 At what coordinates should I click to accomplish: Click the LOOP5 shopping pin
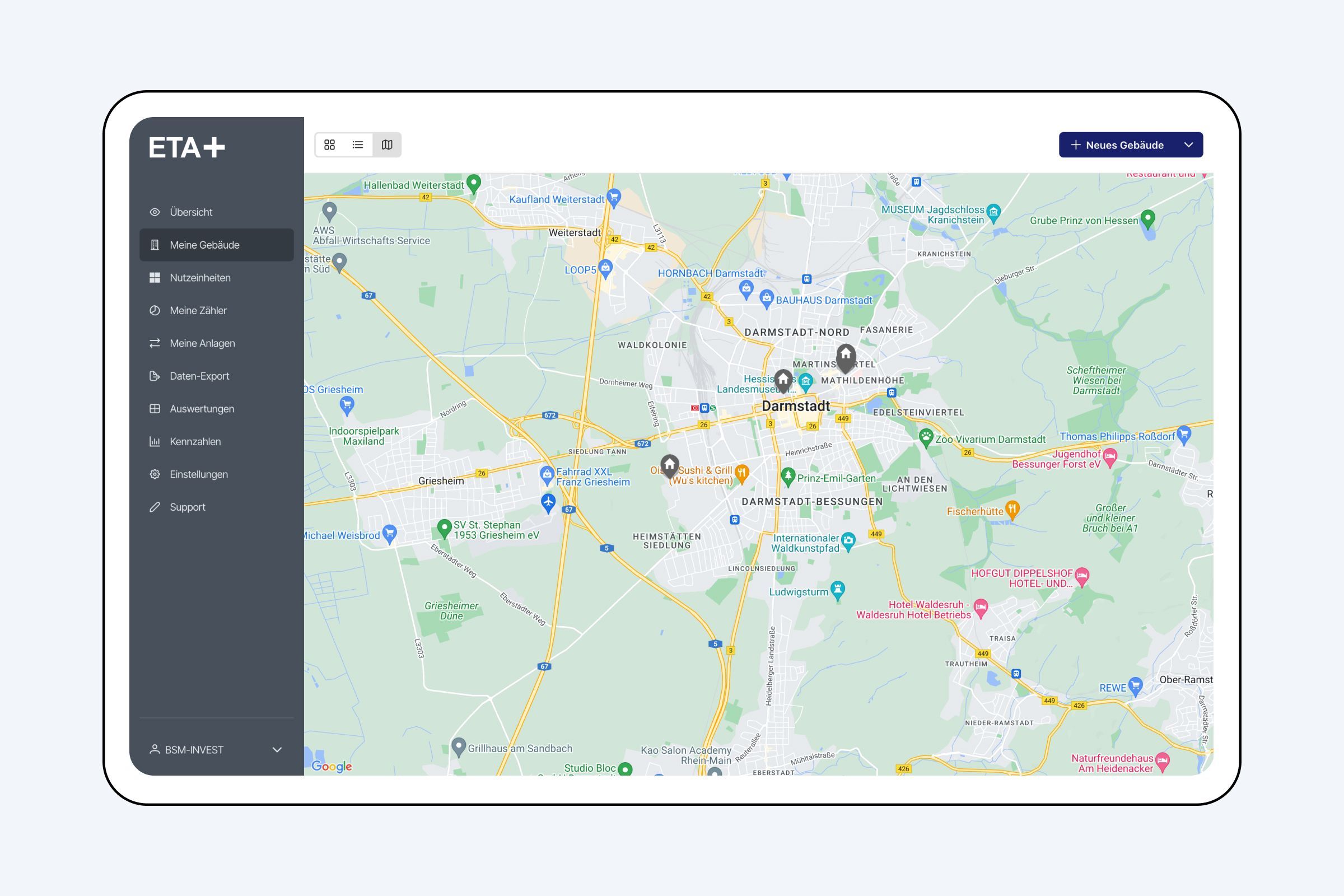pos(606,269)
